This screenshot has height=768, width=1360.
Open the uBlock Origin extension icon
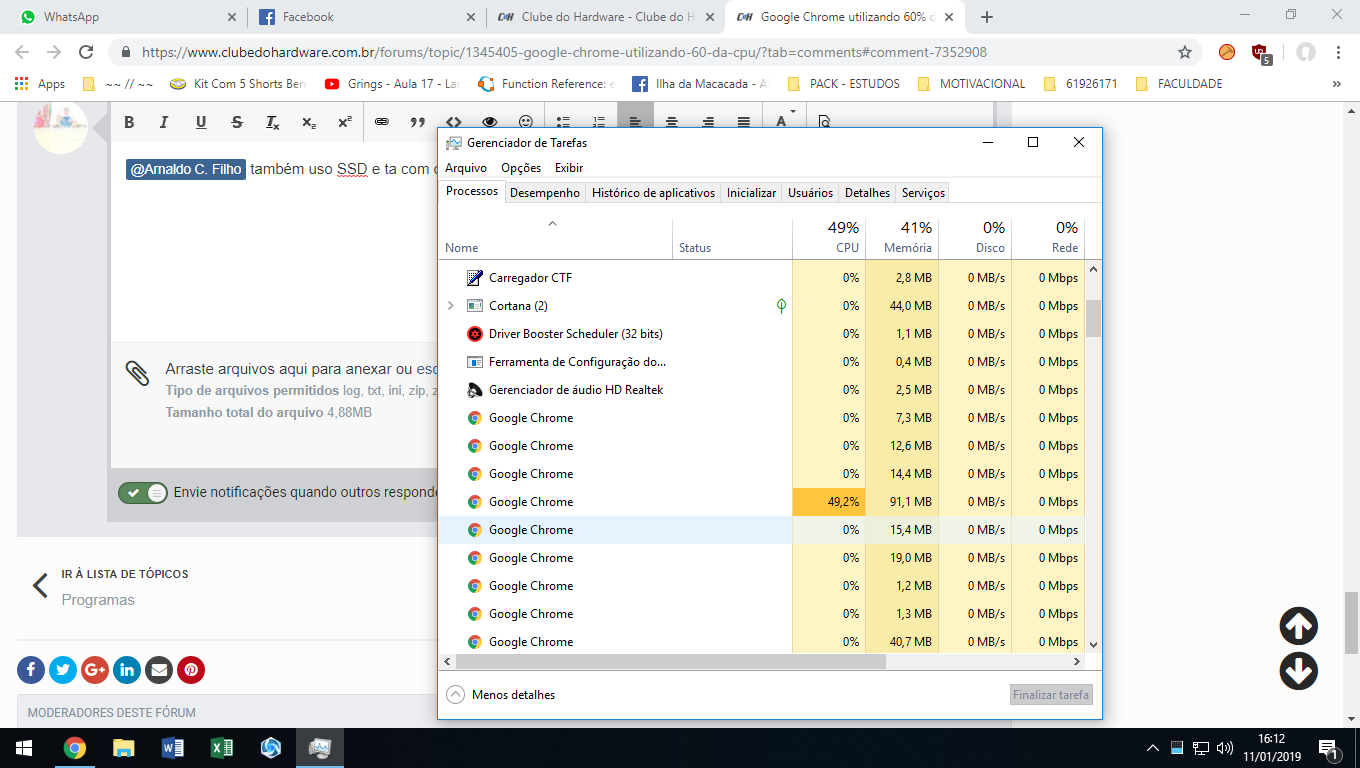(x=1262, y=53)
